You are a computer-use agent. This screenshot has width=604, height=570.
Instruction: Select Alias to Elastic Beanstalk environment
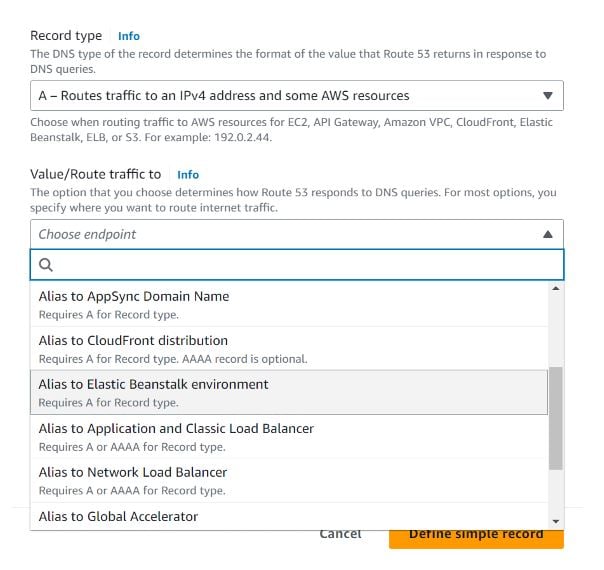click(153, 384)
